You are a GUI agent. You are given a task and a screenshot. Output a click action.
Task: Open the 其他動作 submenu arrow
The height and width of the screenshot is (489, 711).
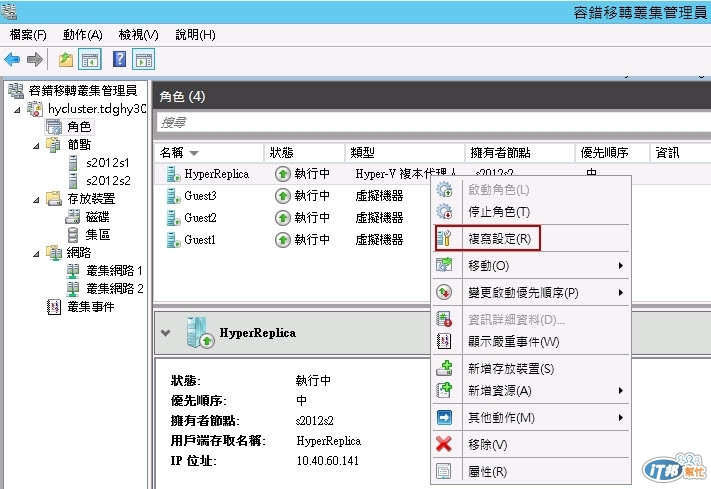(x=621, y=417)
